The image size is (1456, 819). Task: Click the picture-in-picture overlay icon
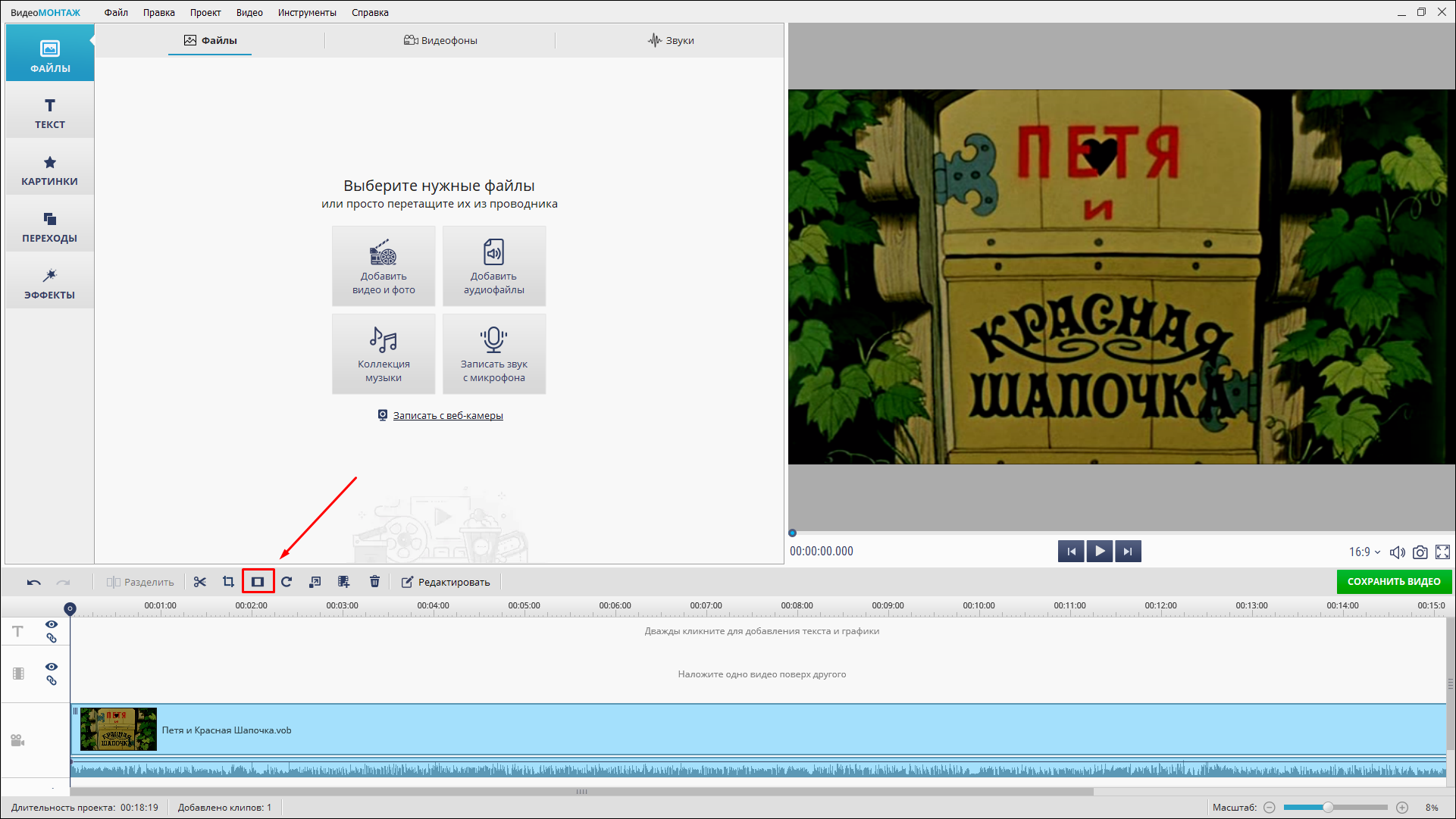pyautogui.click(x=315, y=582)
